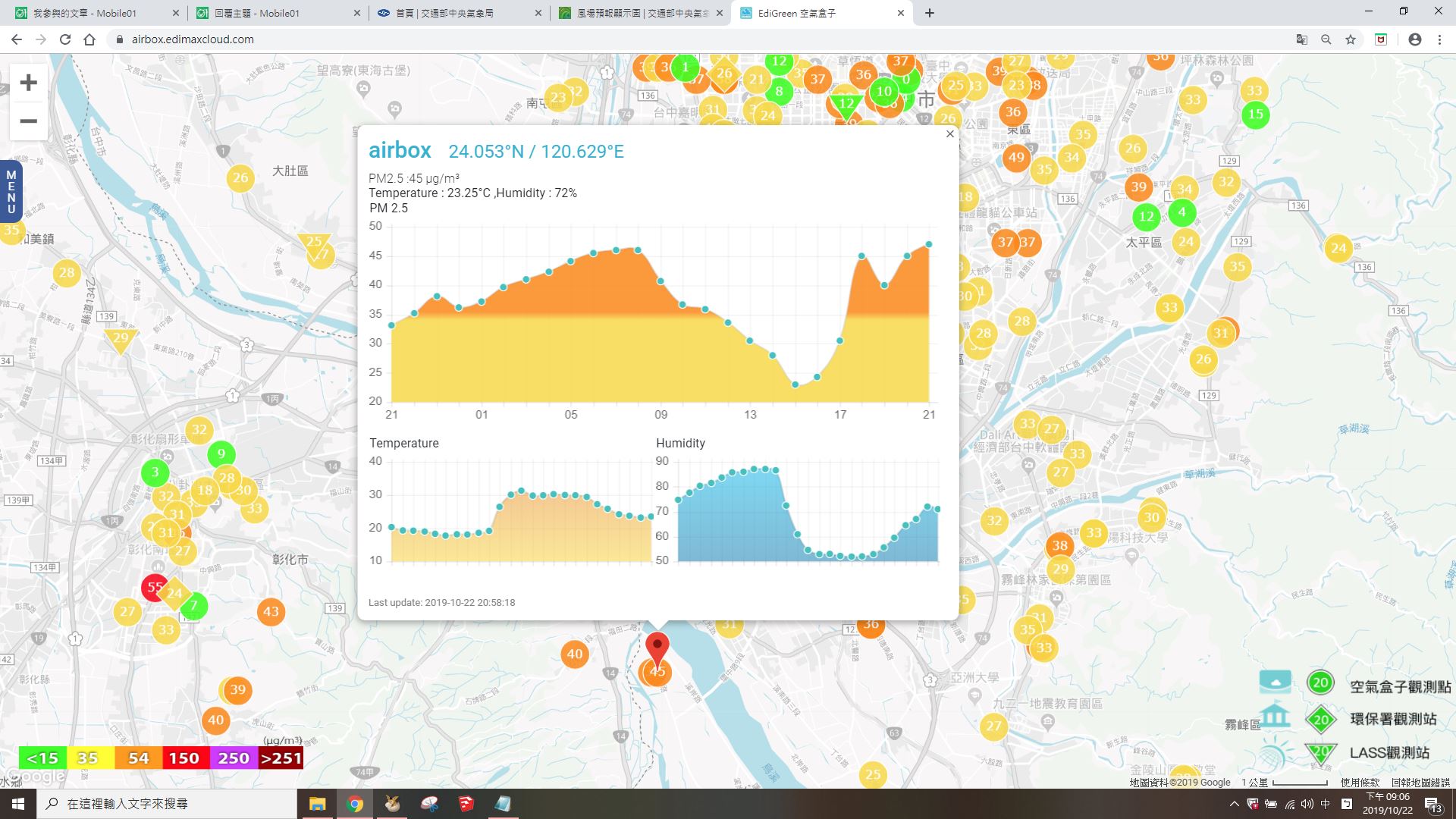1456x819 pixels.
Task: Select the green 15 sensor marker
Action: tap(1256, 115)
